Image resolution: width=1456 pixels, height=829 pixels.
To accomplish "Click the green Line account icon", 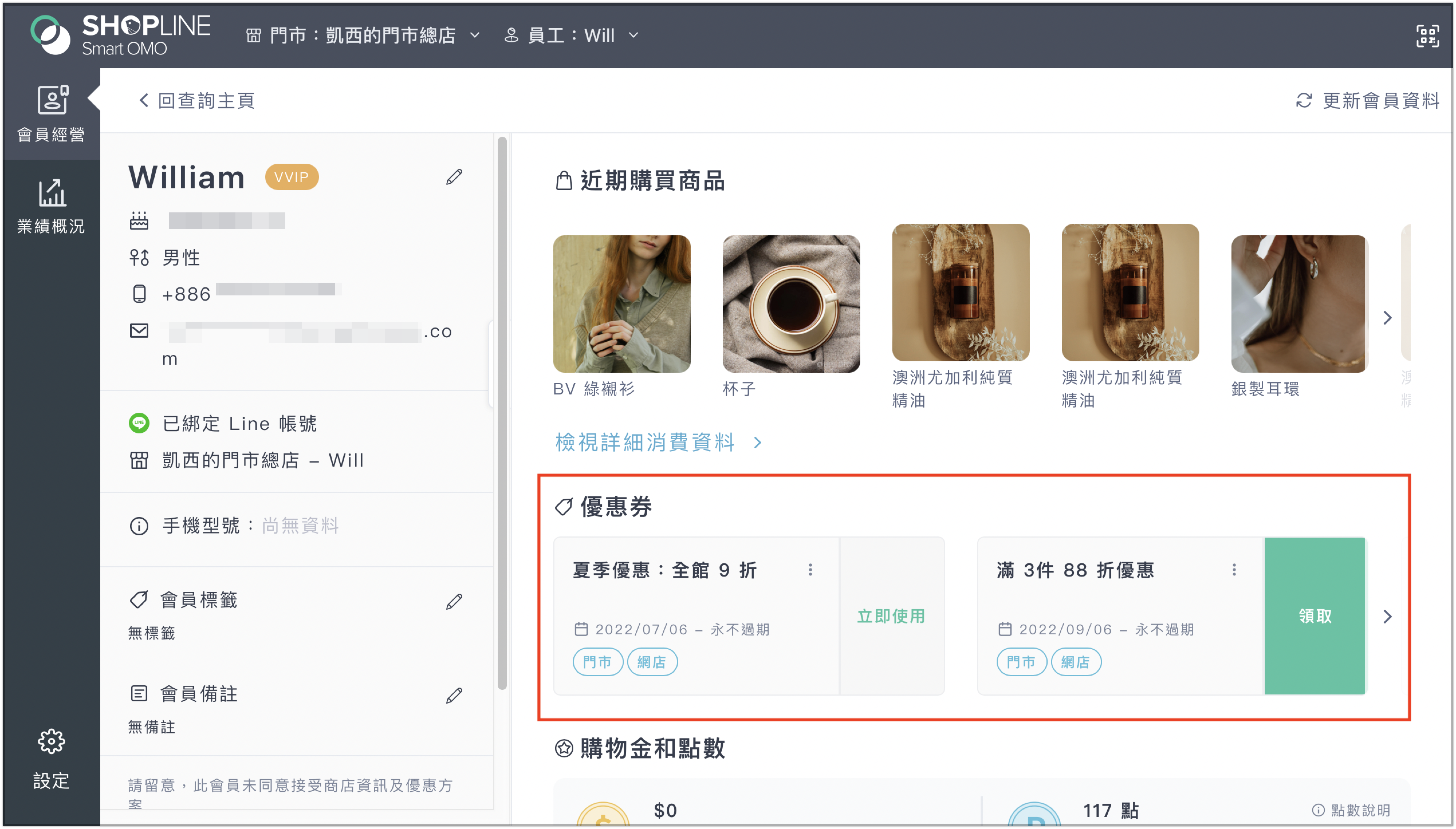I will point(139,423).
